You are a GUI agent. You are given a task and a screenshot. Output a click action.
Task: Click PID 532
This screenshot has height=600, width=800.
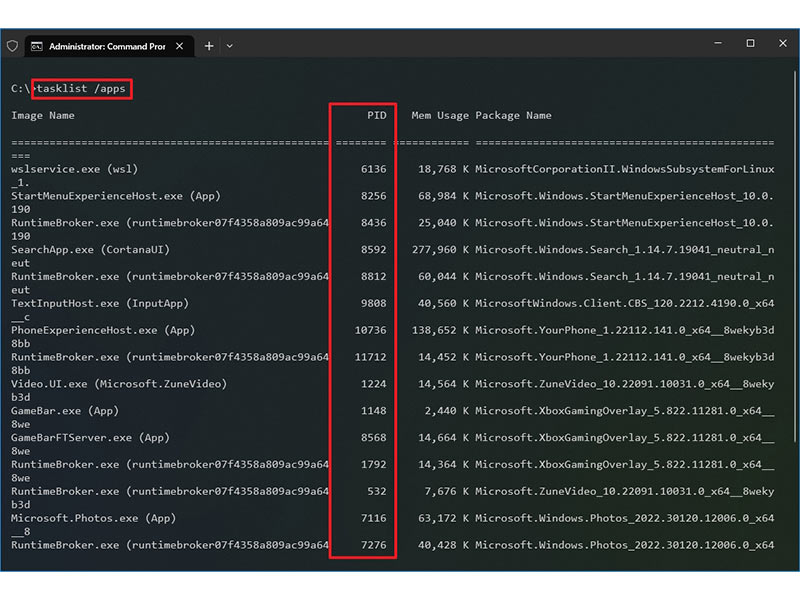[377, 492]
